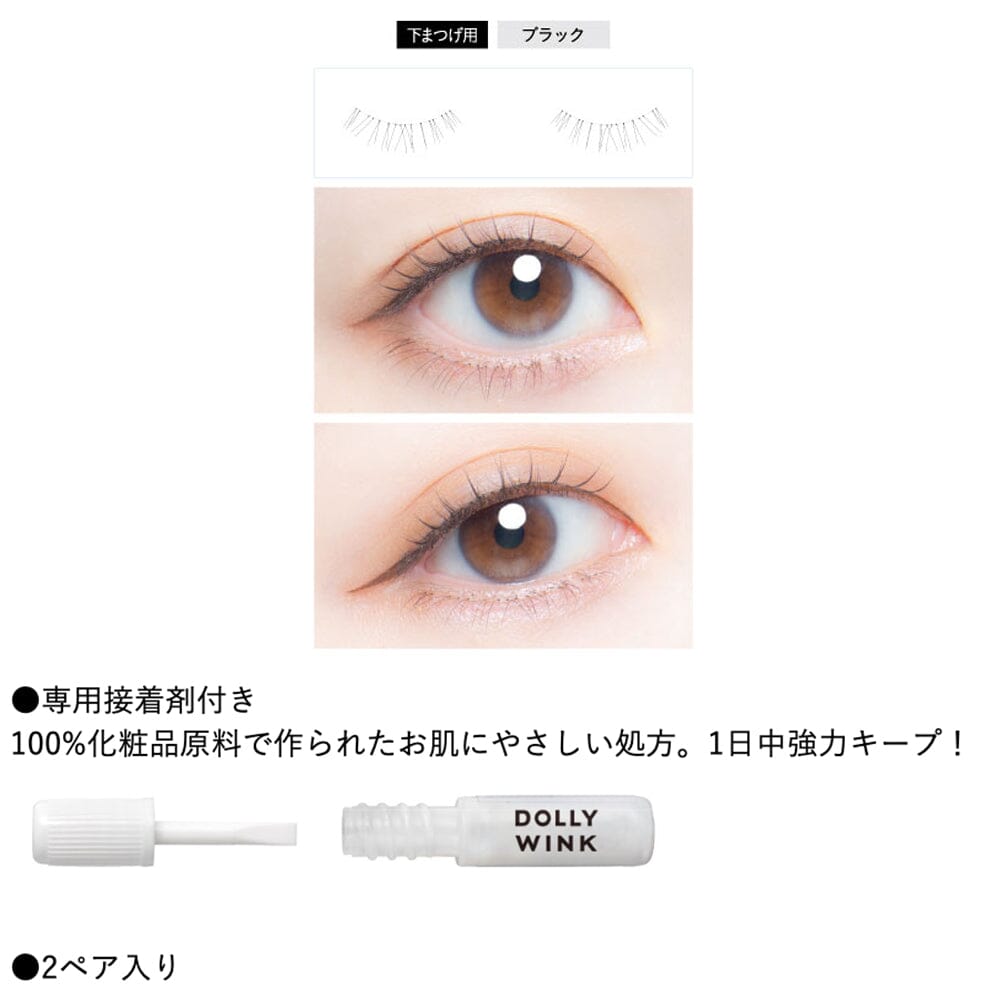The width and height of the screenshot is (1000, 1000).
Task: Click the 専用接着剤付き heading text
Action: [x=149, y=700]
